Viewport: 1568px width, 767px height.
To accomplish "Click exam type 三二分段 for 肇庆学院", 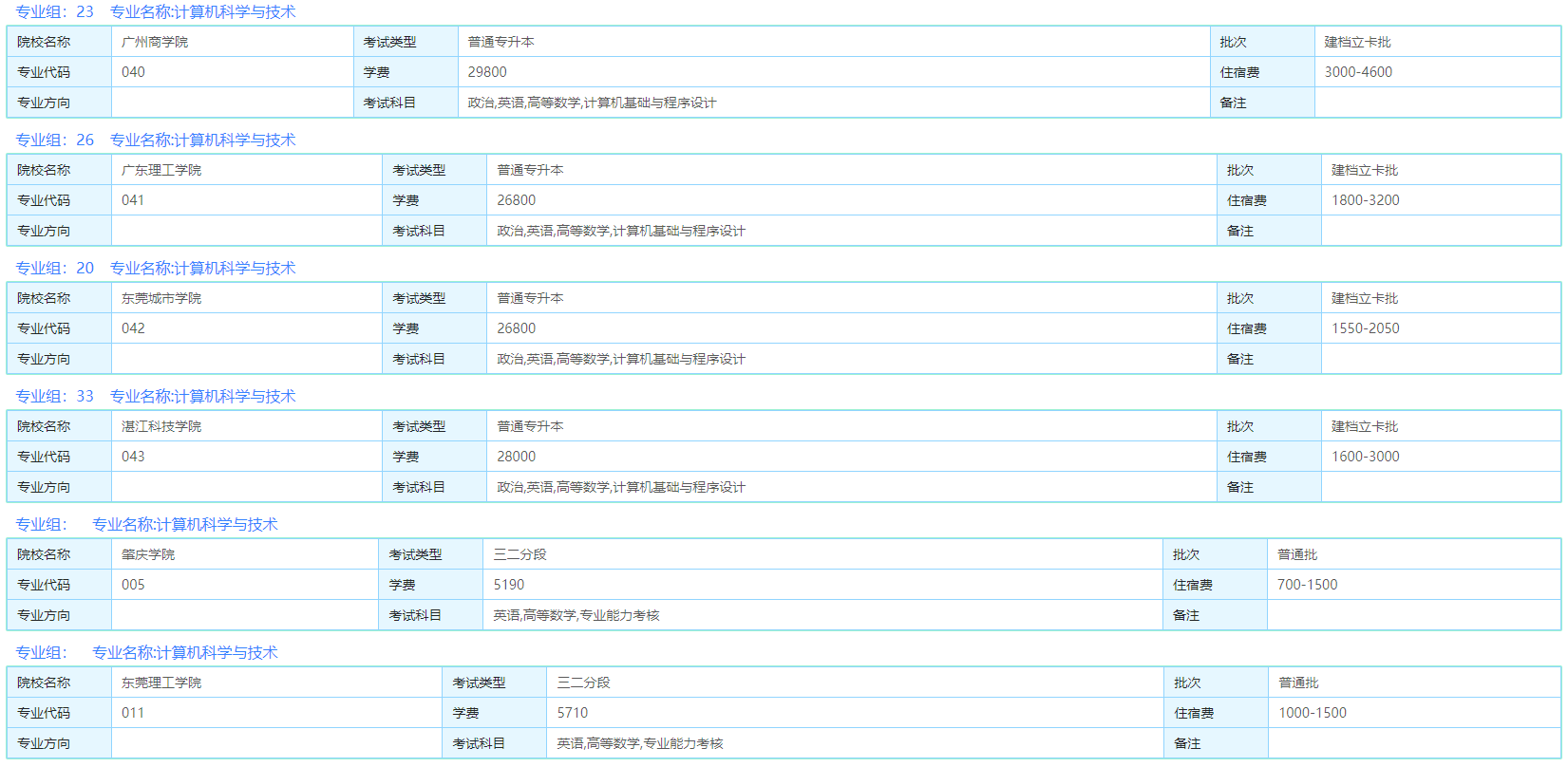I will 520,554.
